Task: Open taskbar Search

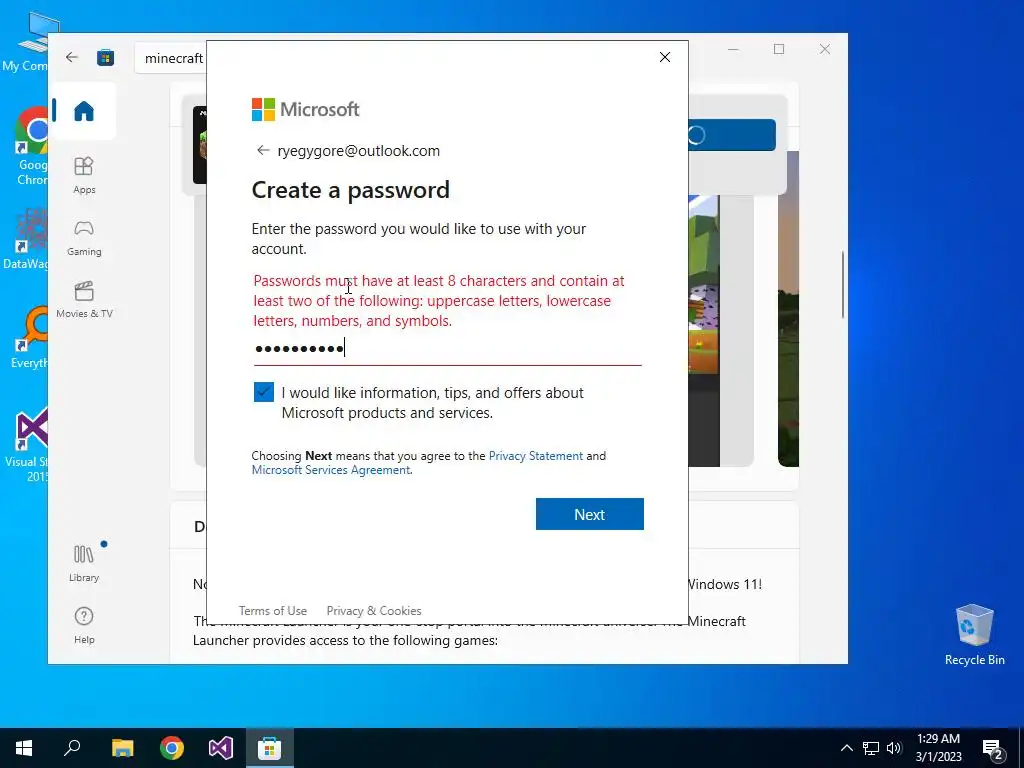Action: (x=72, y=748)
